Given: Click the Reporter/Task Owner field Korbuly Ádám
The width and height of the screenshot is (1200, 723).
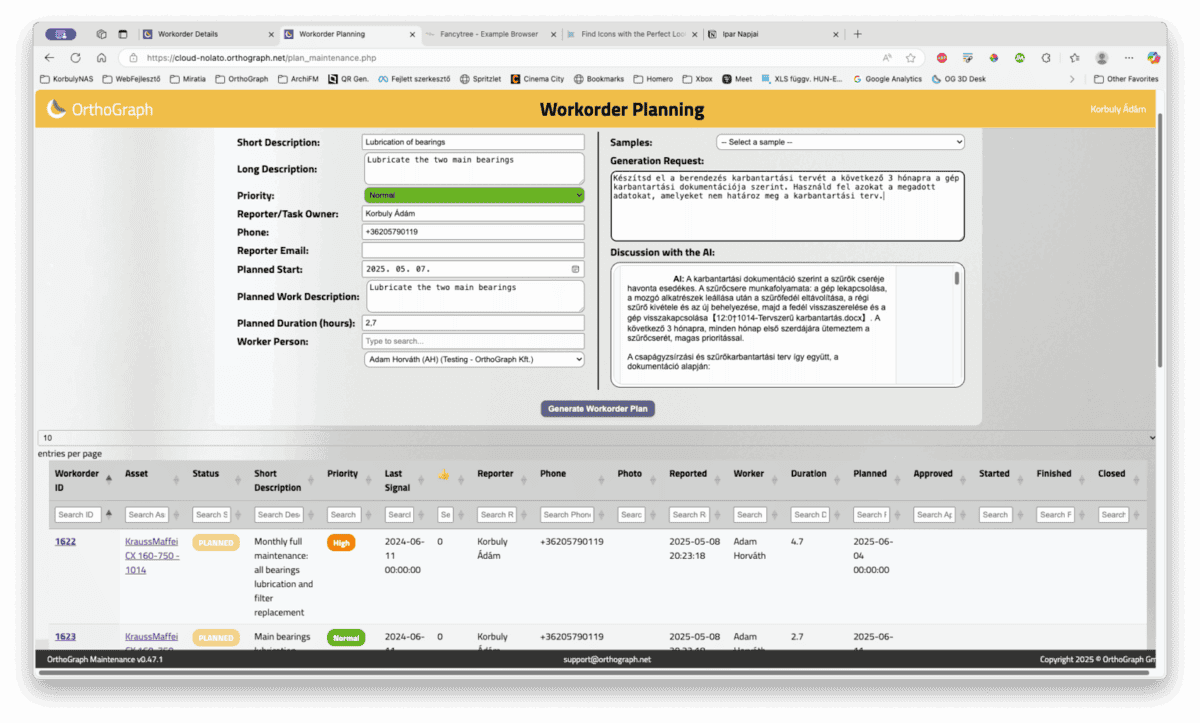Looking at the screenshot, I should [x=473, y=214].
